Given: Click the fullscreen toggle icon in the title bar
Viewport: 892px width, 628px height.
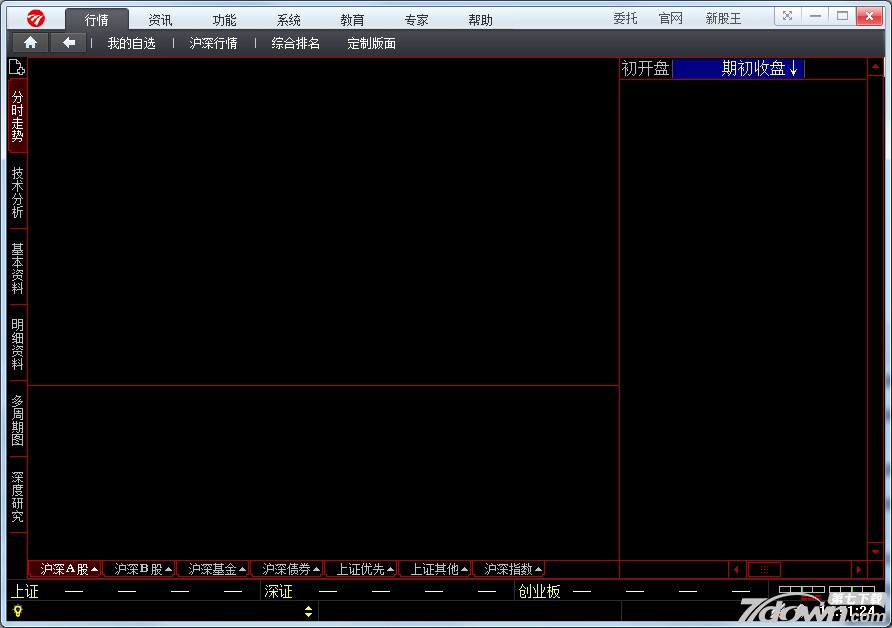Looking at the screenshot, I should (x=787, y=16).
